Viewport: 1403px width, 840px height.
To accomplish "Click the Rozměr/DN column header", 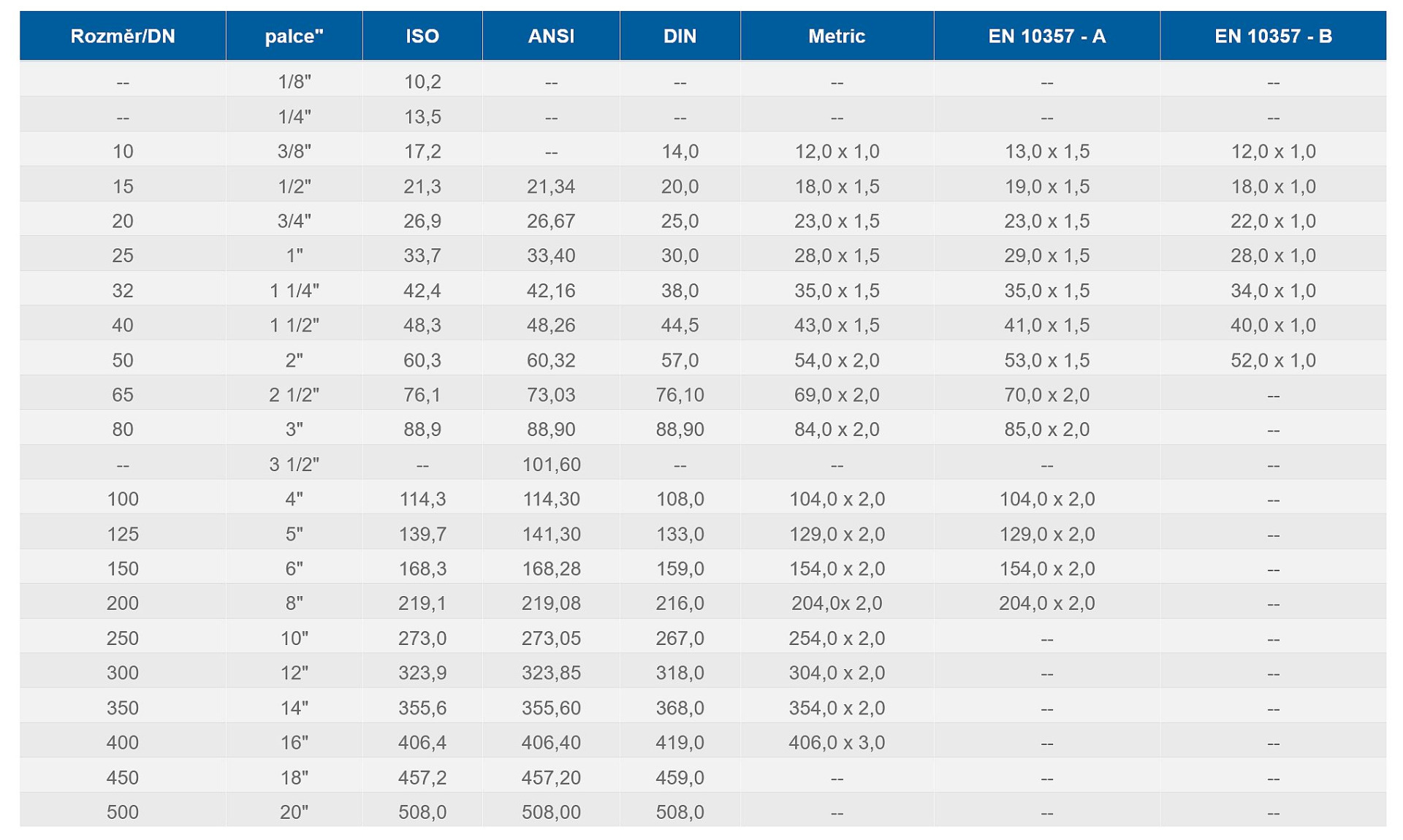I will point(123,36).
